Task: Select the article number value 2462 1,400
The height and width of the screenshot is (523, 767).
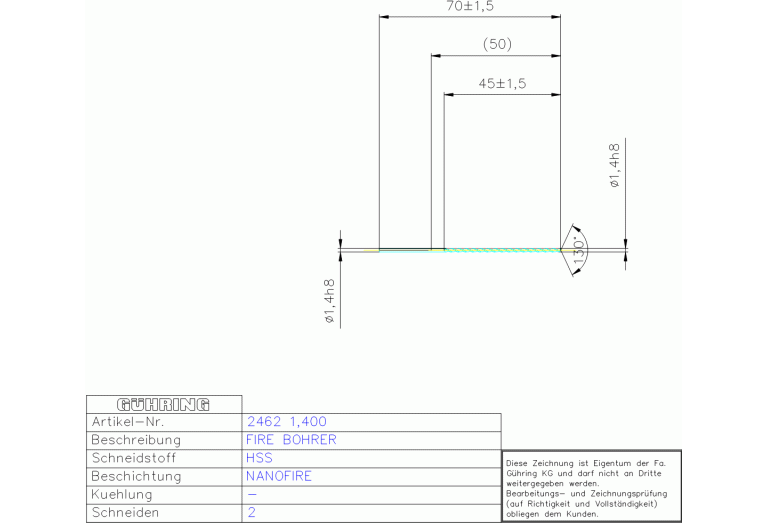Action: 286,422
